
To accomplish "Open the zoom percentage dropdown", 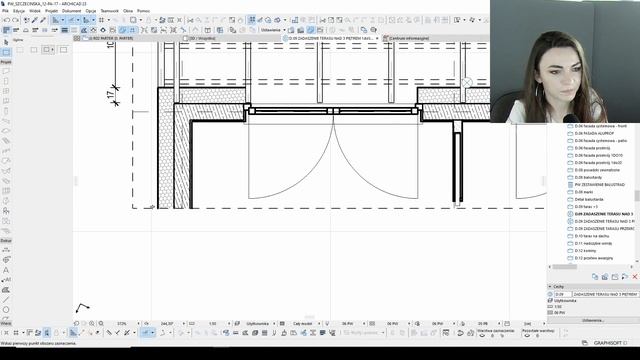I will [x=138, y=323].
